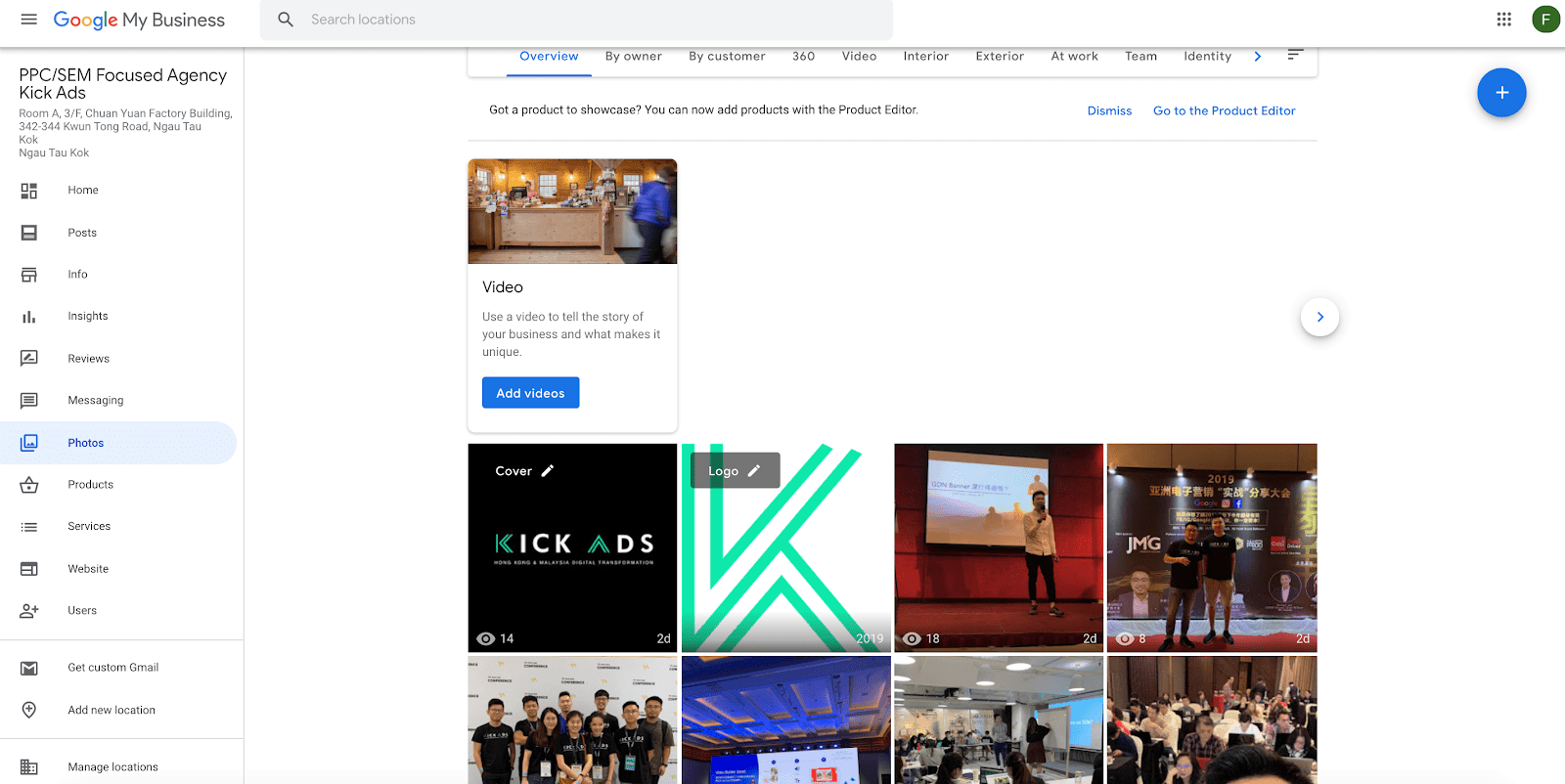The image size is (1565, 784).
Task: Open the Identity tab
Action: coord(1208,57)
